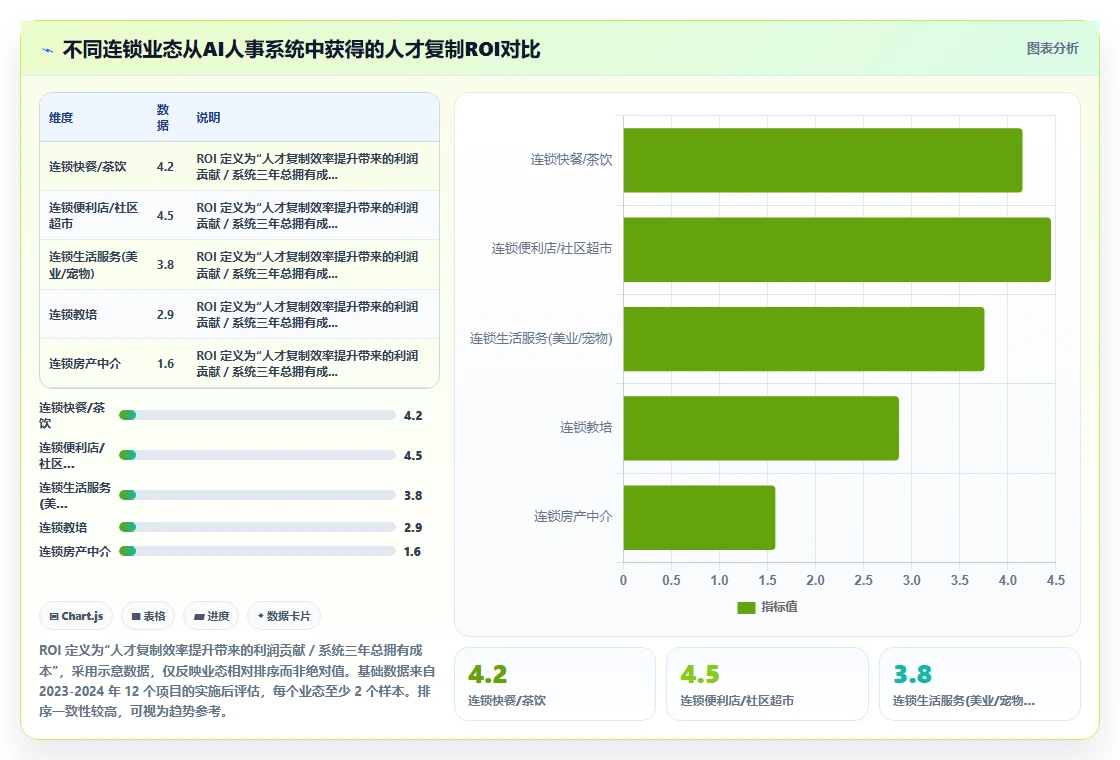Image resolution: width=1120 pixels, height=760 pixels.
Task: Click the 4.5 axis tick label
Action: [1055, 580]
